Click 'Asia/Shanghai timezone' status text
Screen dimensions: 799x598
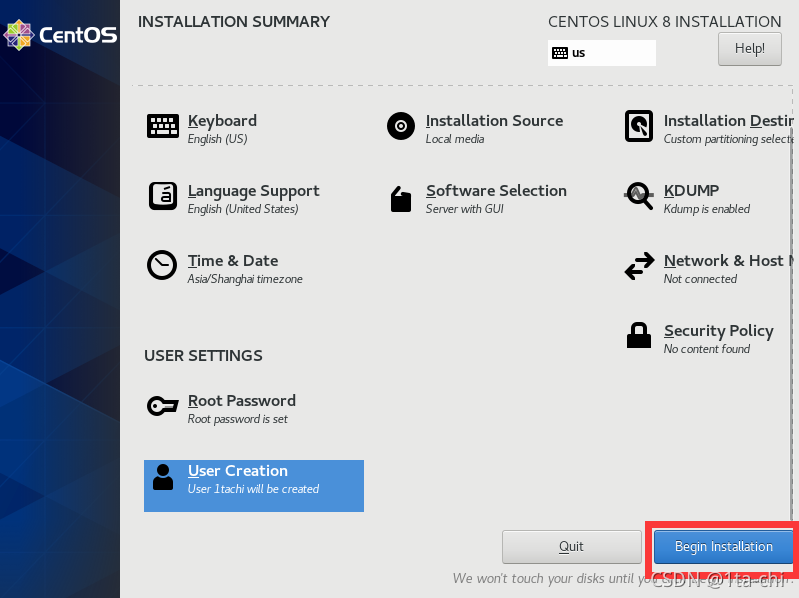[245, 279]
